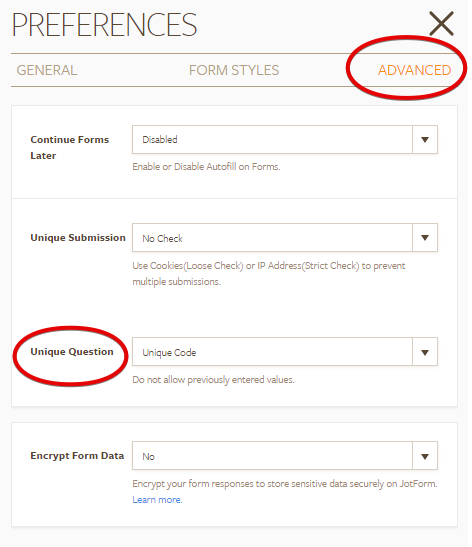Click the Encrypt Form Data label
The height and width of the screenshot is (547, 472).
pos(77,456)
